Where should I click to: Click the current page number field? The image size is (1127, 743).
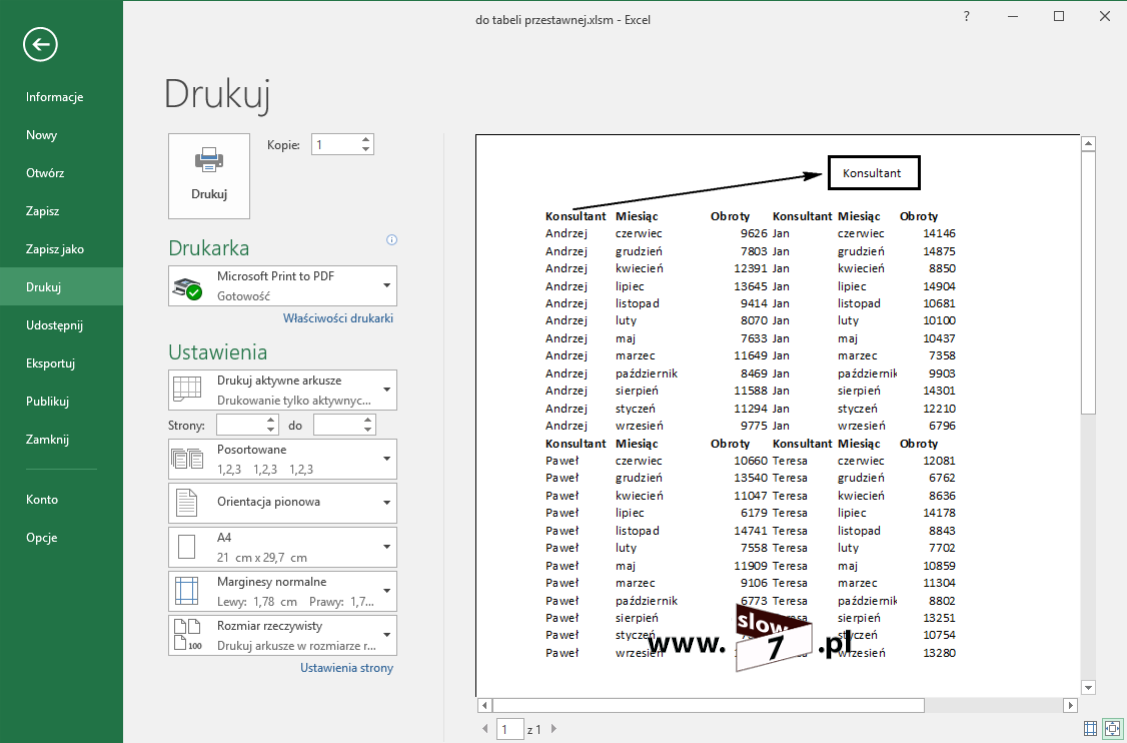pyautogui.click(x=510, y=729)
